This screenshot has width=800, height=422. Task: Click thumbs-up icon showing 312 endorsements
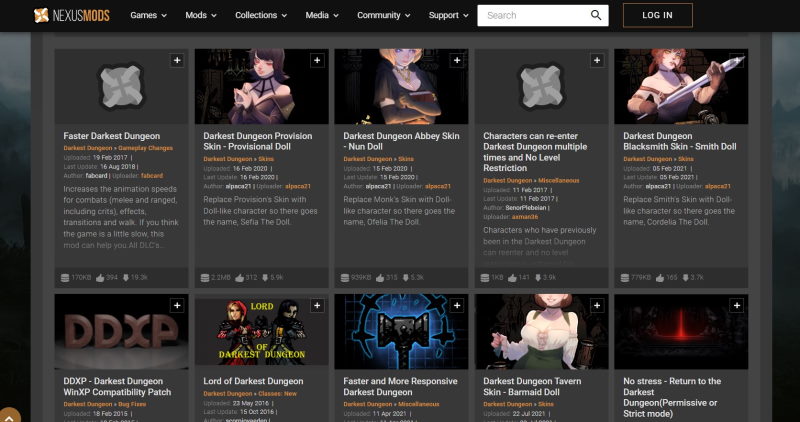click(x=240, y=278)
